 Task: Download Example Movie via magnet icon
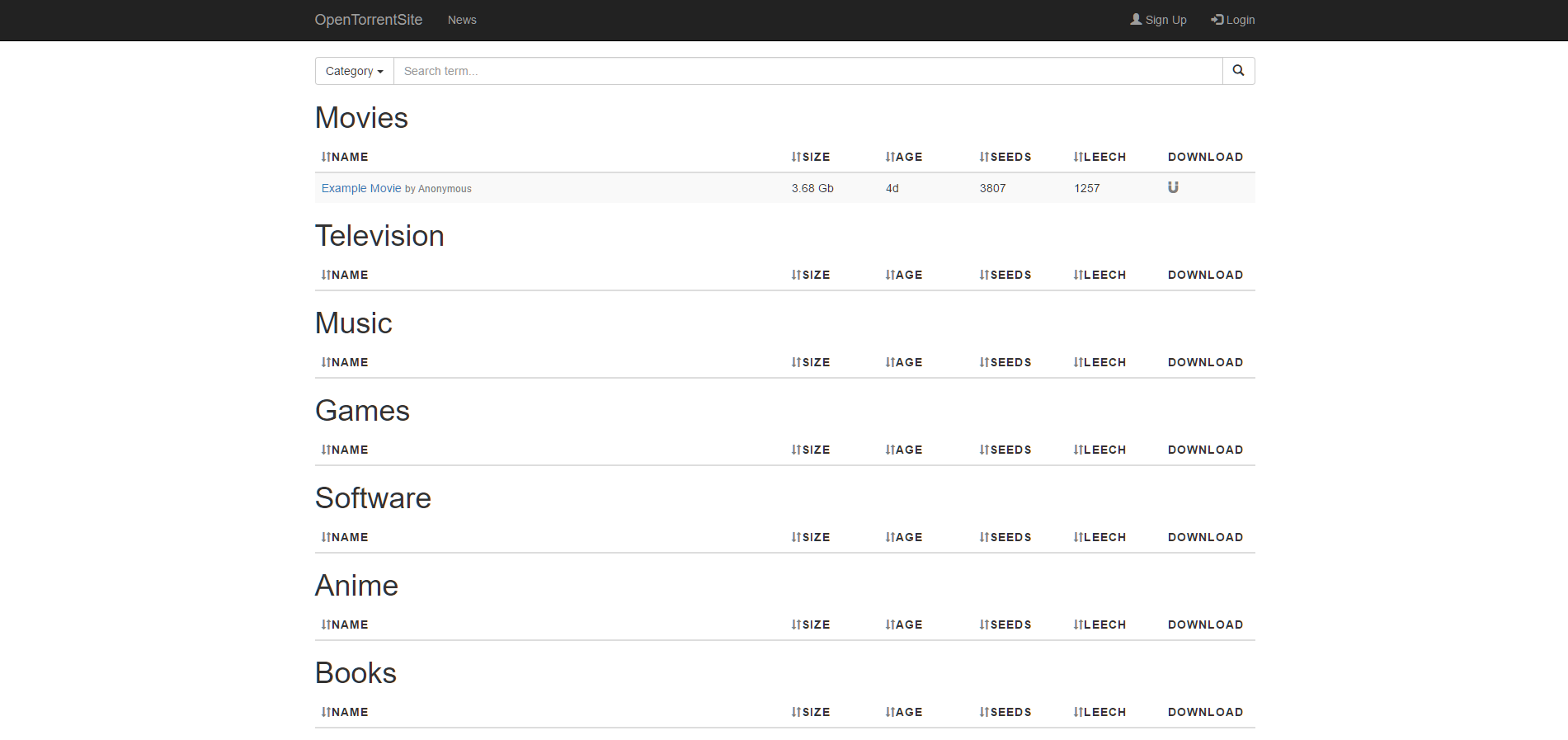pos(1173,187)
